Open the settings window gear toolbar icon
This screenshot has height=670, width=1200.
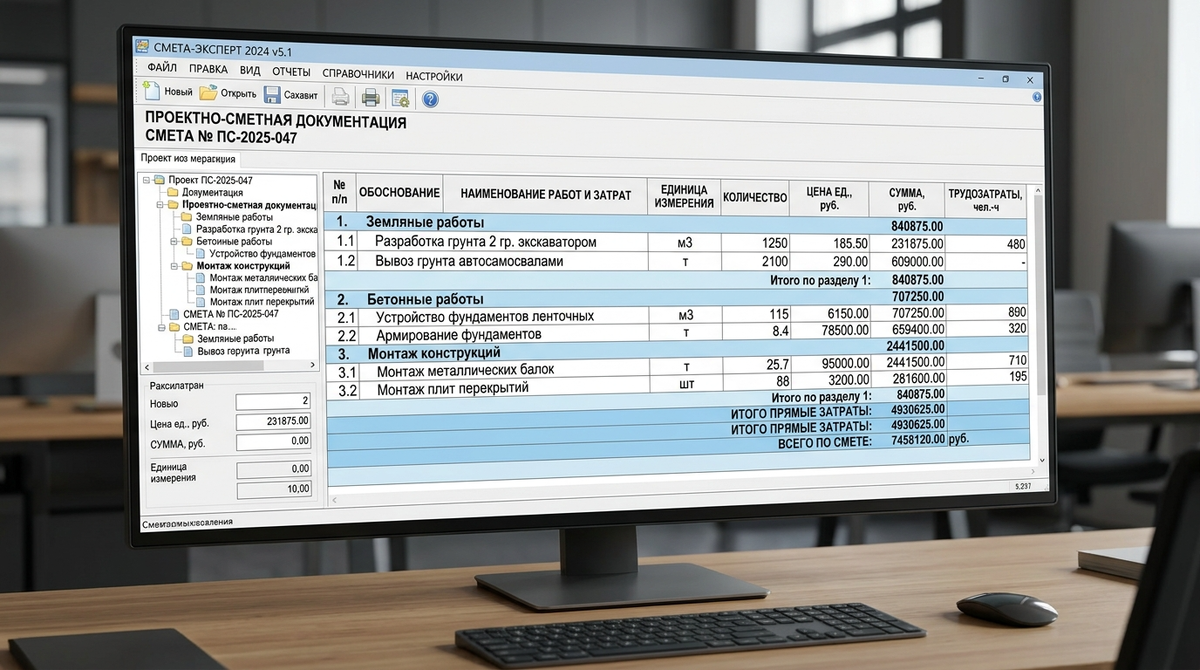point(400,98)
